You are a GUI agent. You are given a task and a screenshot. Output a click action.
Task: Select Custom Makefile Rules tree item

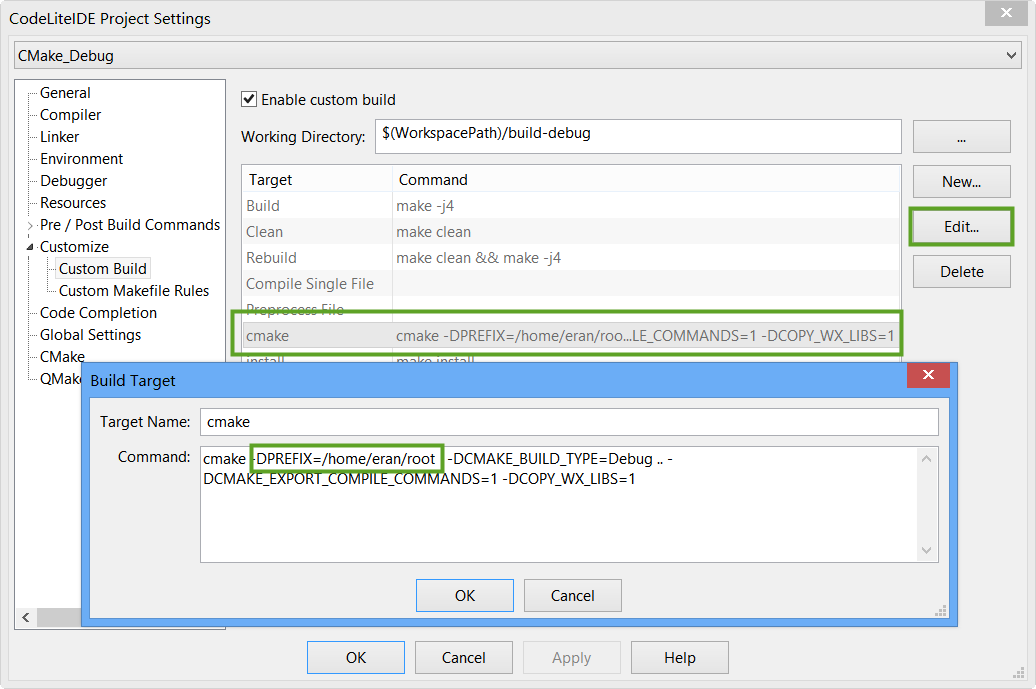pyautogui.click(x=133, y=291)
